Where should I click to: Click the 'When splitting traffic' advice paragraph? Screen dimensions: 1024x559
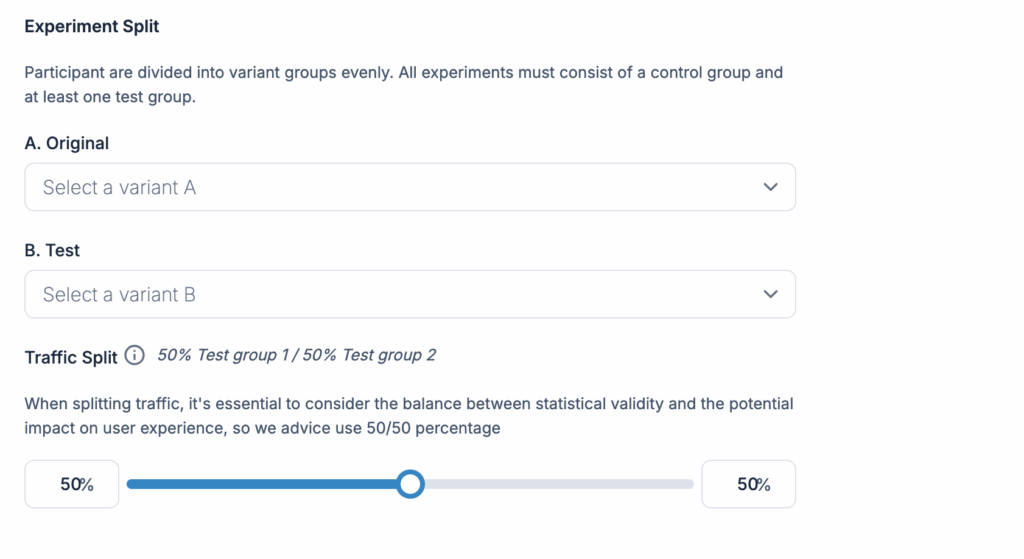tap(408, 415)
